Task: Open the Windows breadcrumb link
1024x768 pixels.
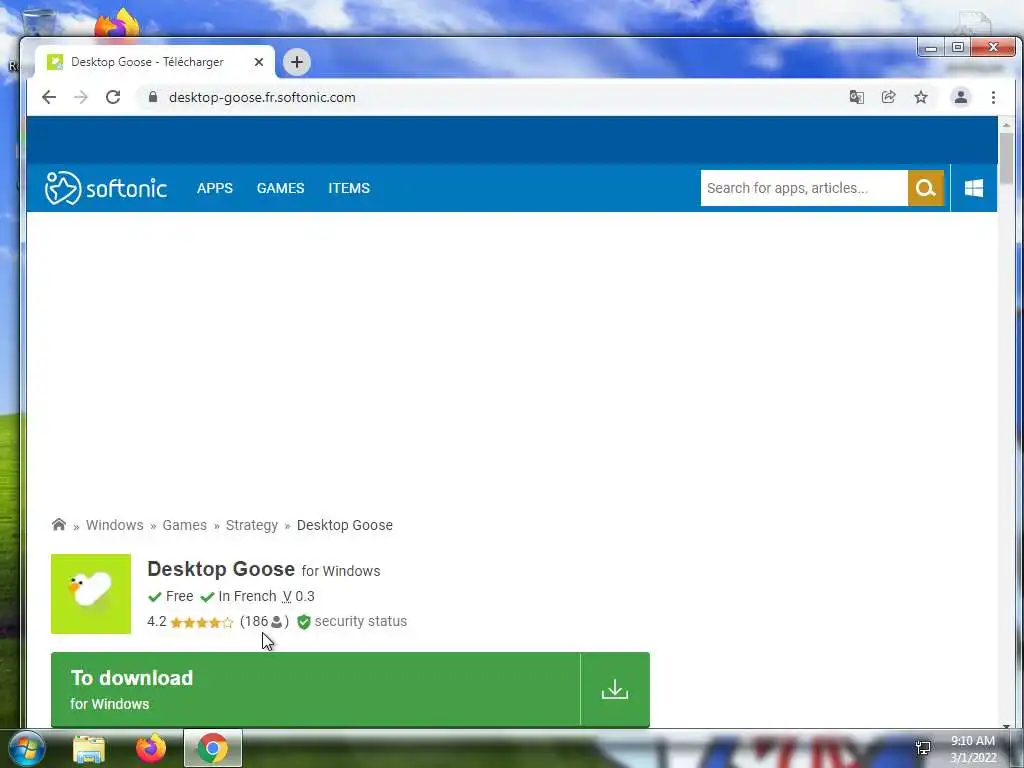Action: 114,525
